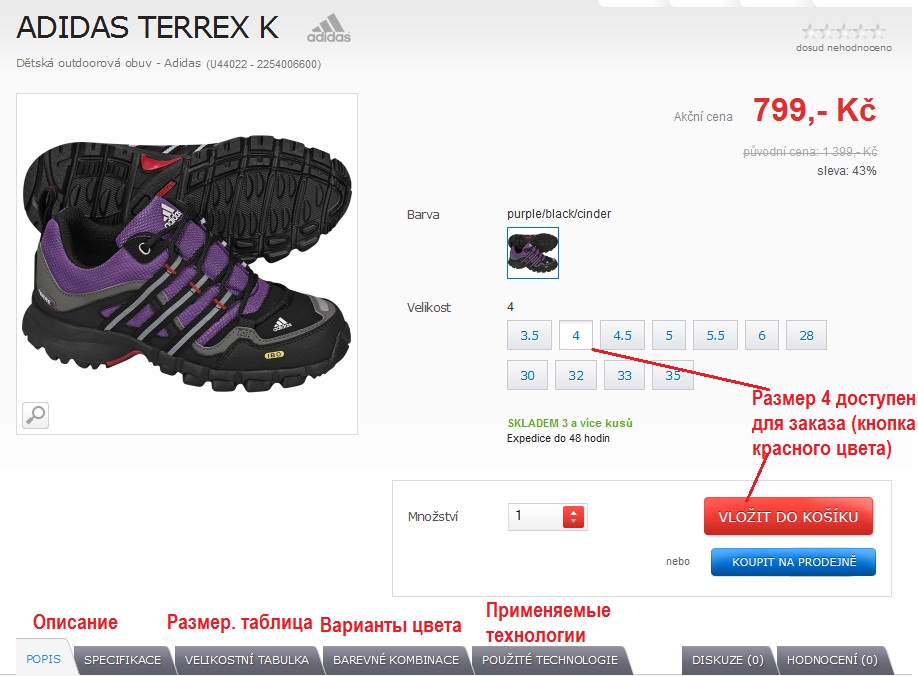
Task: Select the purple/black/cinder color thumbnail
Action: click(533, 253)
